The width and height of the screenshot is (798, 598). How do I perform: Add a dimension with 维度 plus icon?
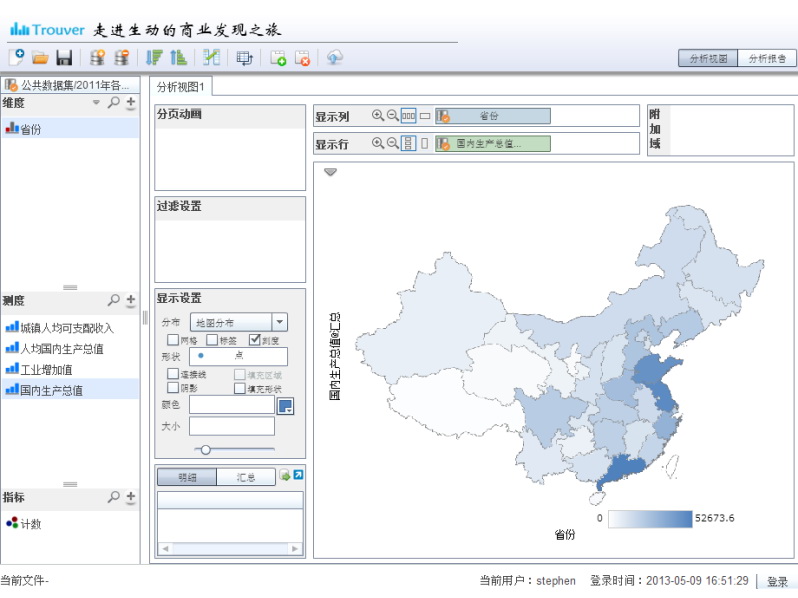(x=131, y=102)
